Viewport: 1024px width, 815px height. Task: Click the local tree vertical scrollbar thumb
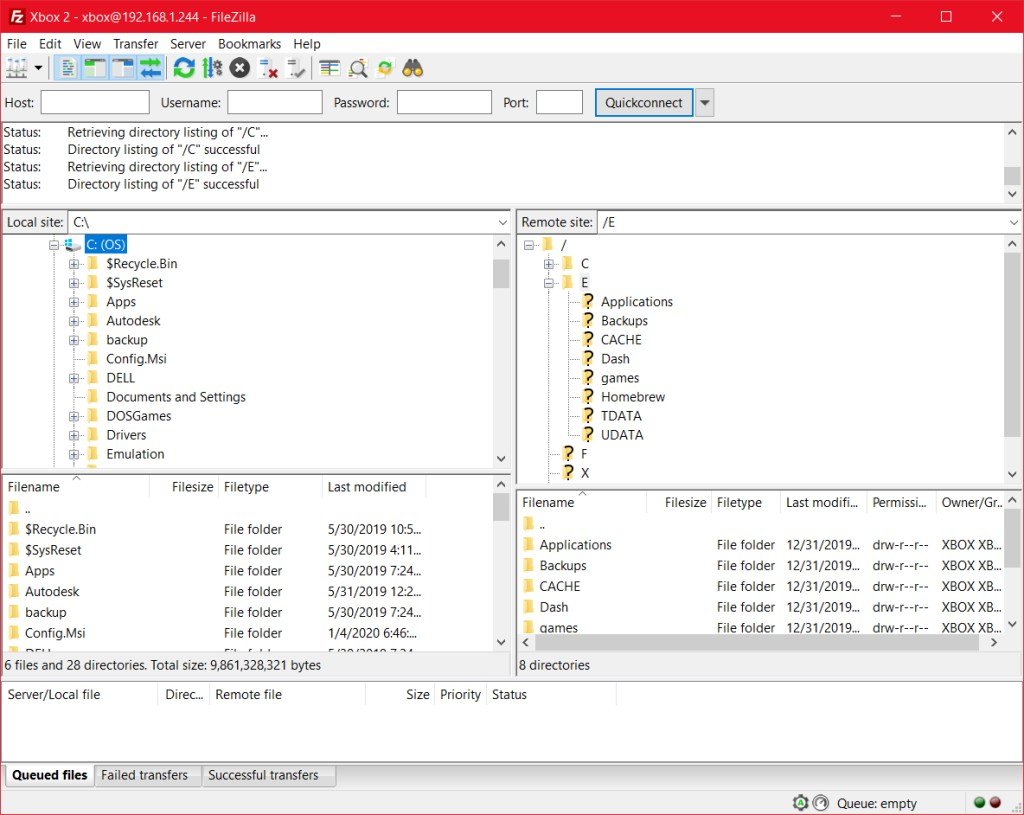[x=501, y=274]
